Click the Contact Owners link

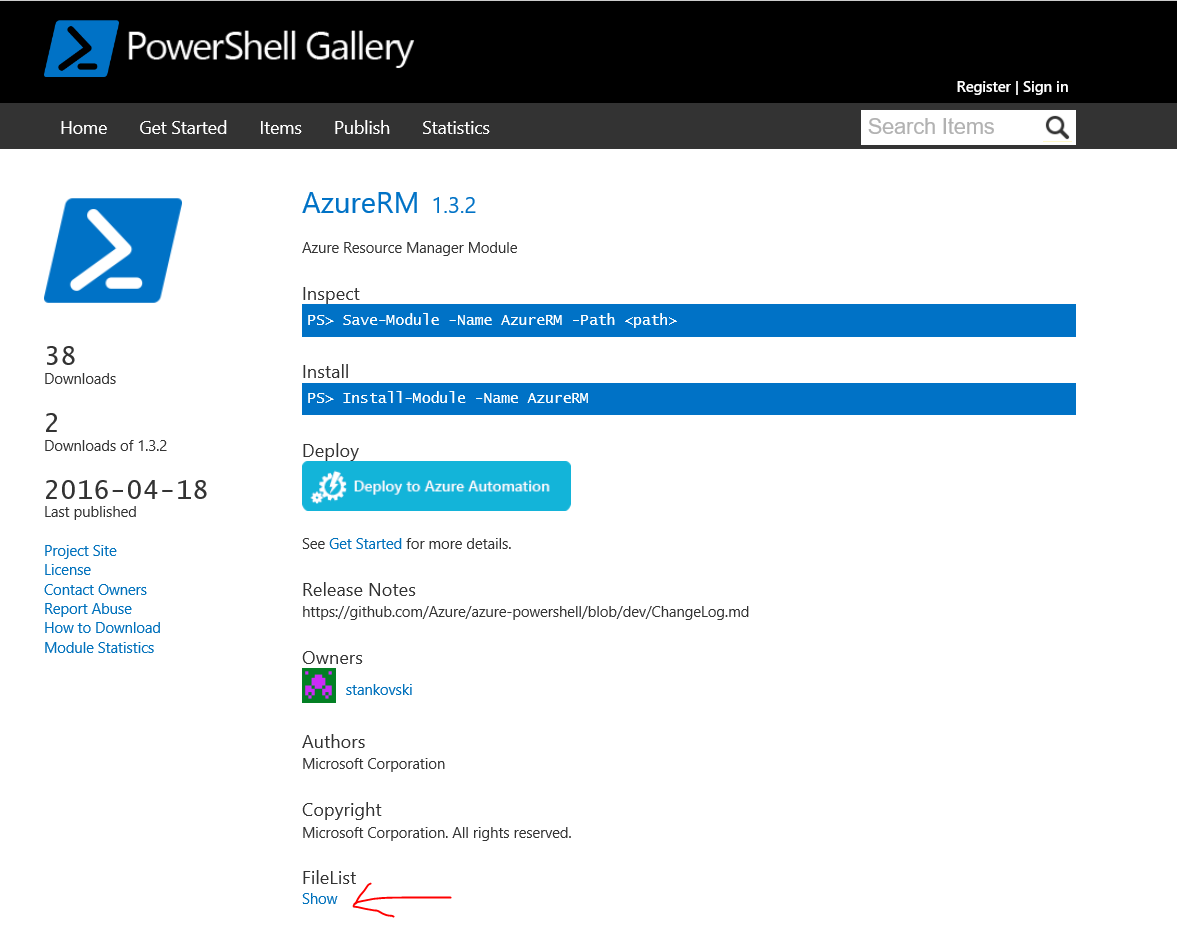coord(95,589)
